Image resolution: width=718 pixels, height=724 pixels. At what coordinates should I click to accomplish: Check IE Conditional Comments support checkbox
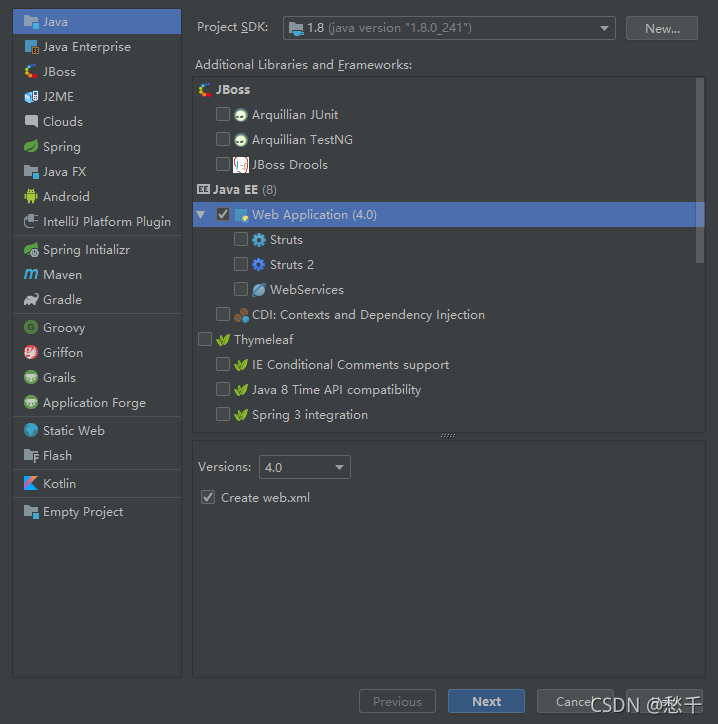click(223, 364)
